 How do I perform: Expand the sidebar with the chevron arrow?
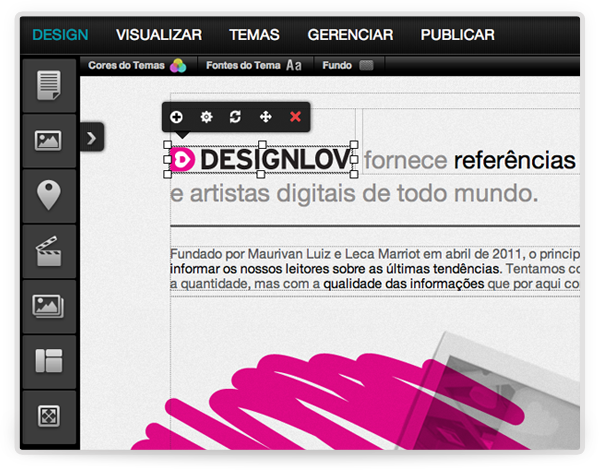92,138
